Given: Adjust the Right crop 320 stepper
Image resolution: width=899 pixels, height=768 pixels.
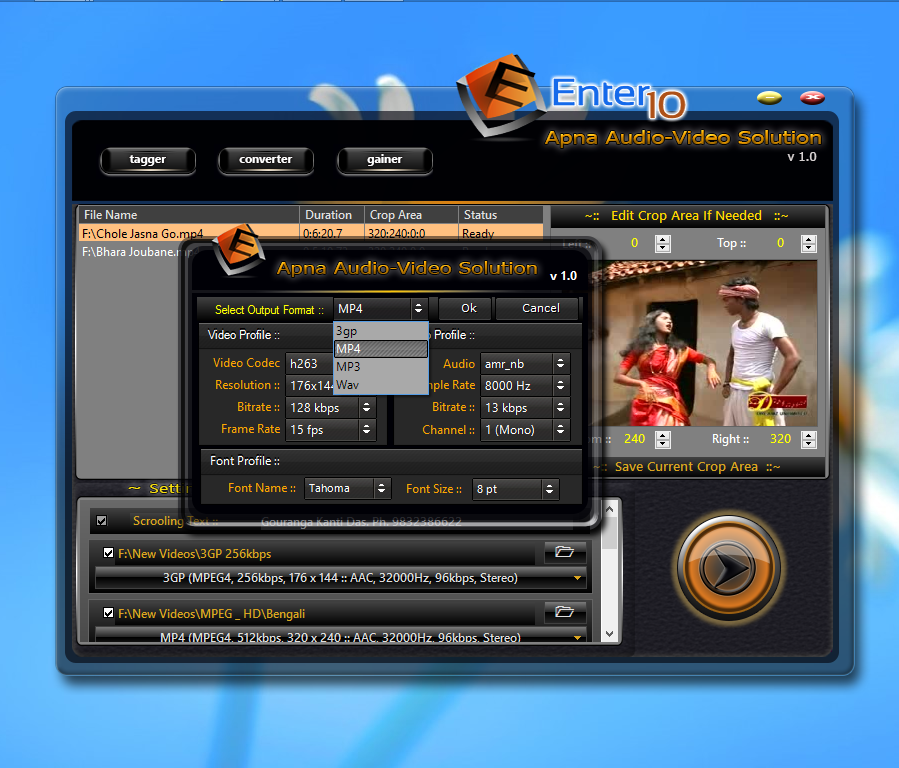Looking at the screenshot, I should (x=809, y=440).
